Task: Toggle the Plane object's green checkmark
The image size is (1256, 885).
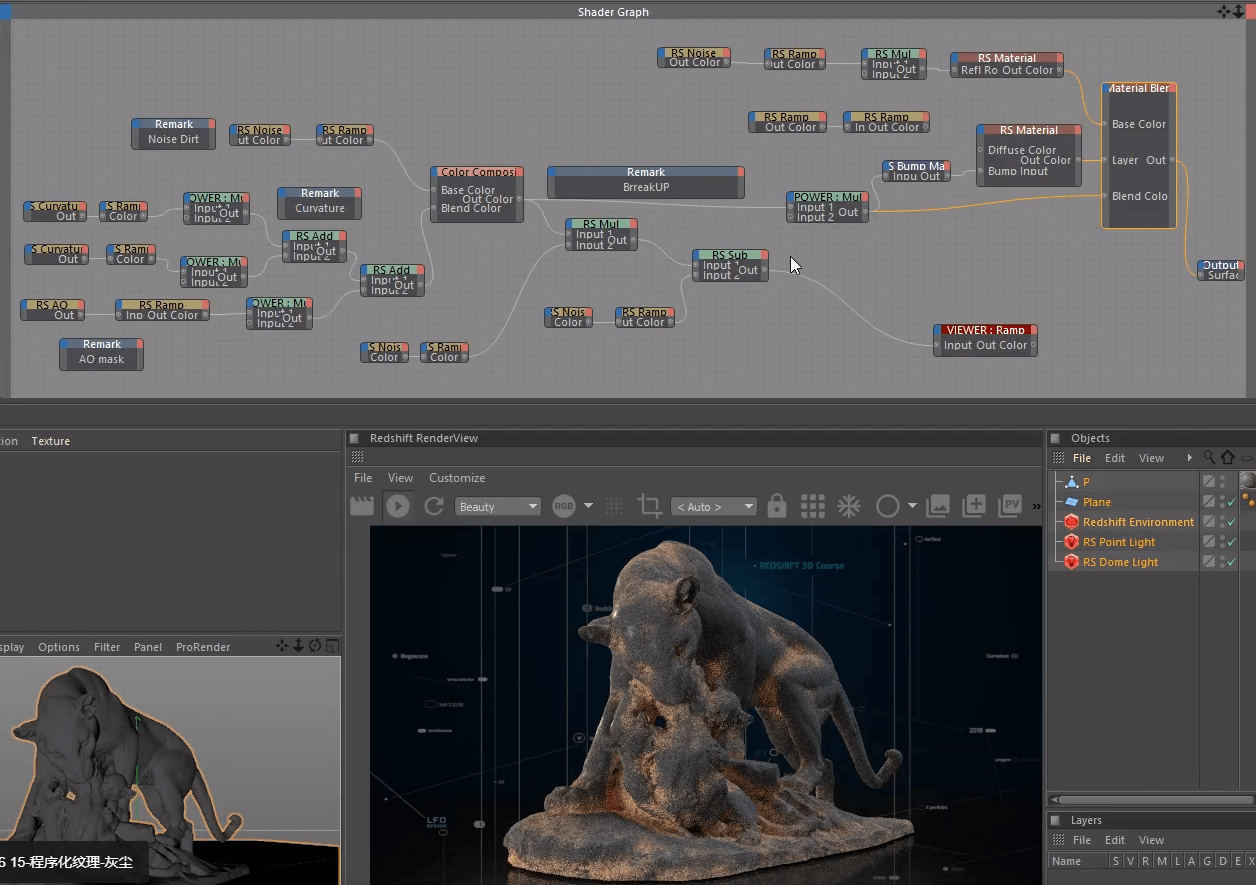Action: tap(1232, 502)
